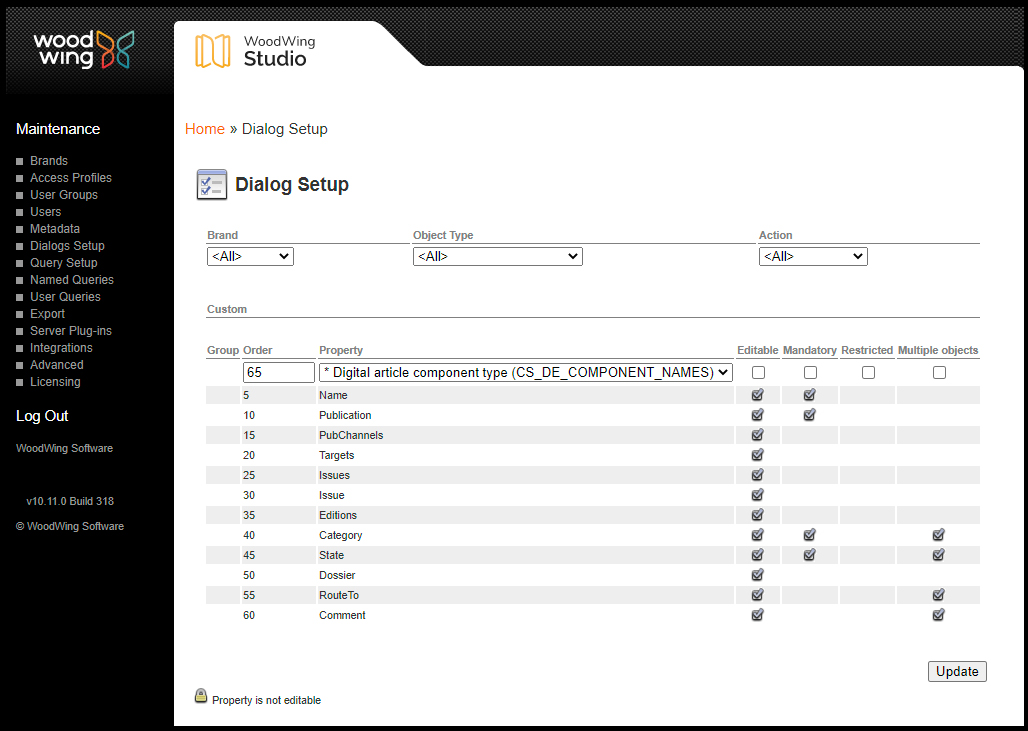
Task: Go to Integrations
Action: coord(61,348)
